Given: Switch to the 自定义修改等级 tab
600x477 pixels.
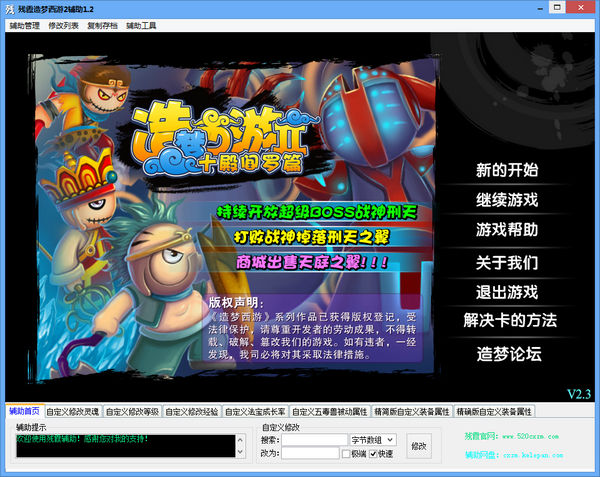Looking at the screenshot, I should (132, 412).
